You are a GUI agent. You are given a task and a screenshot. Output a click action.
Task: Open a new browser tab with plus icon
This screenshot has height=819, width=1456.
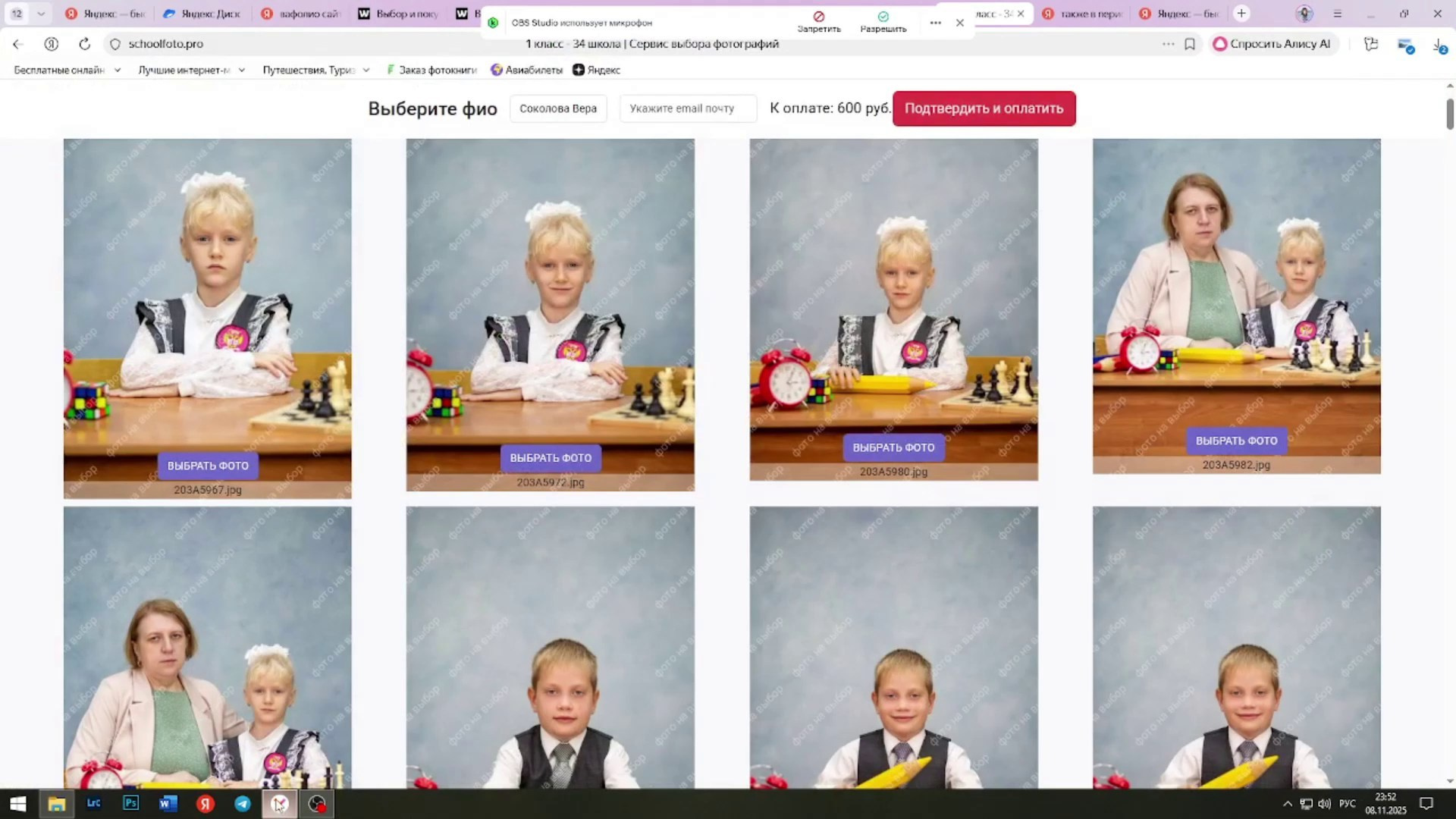pos(1241,14)
